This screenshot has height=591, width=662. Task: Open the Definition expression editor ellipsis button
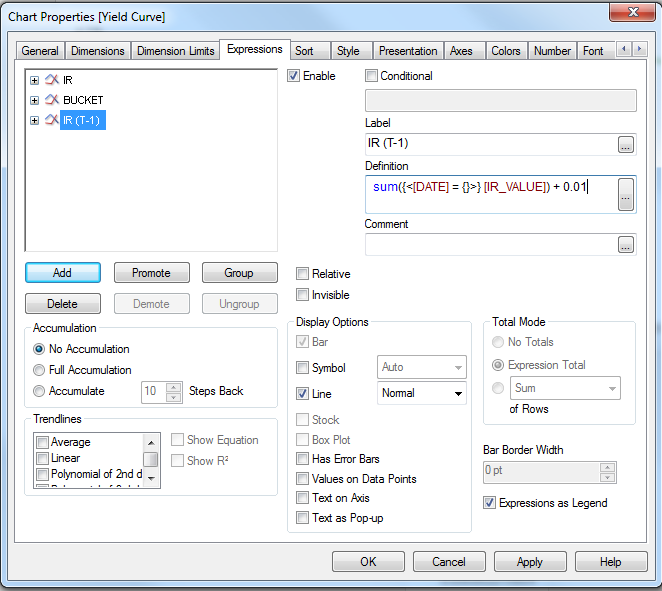[x=626, y=194]
